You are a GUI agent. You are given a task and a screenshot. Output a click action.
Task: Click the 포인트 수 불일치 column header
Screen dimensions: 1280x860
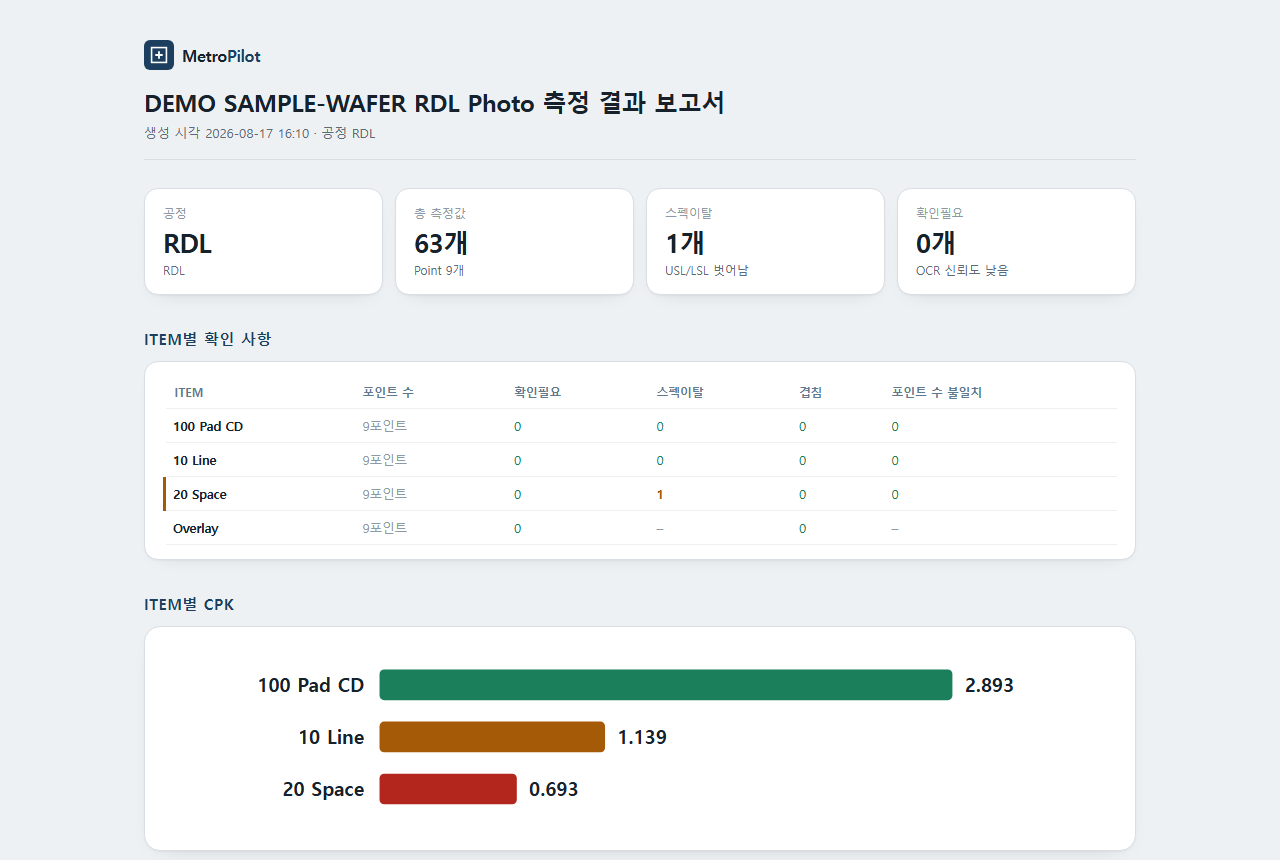937,392
